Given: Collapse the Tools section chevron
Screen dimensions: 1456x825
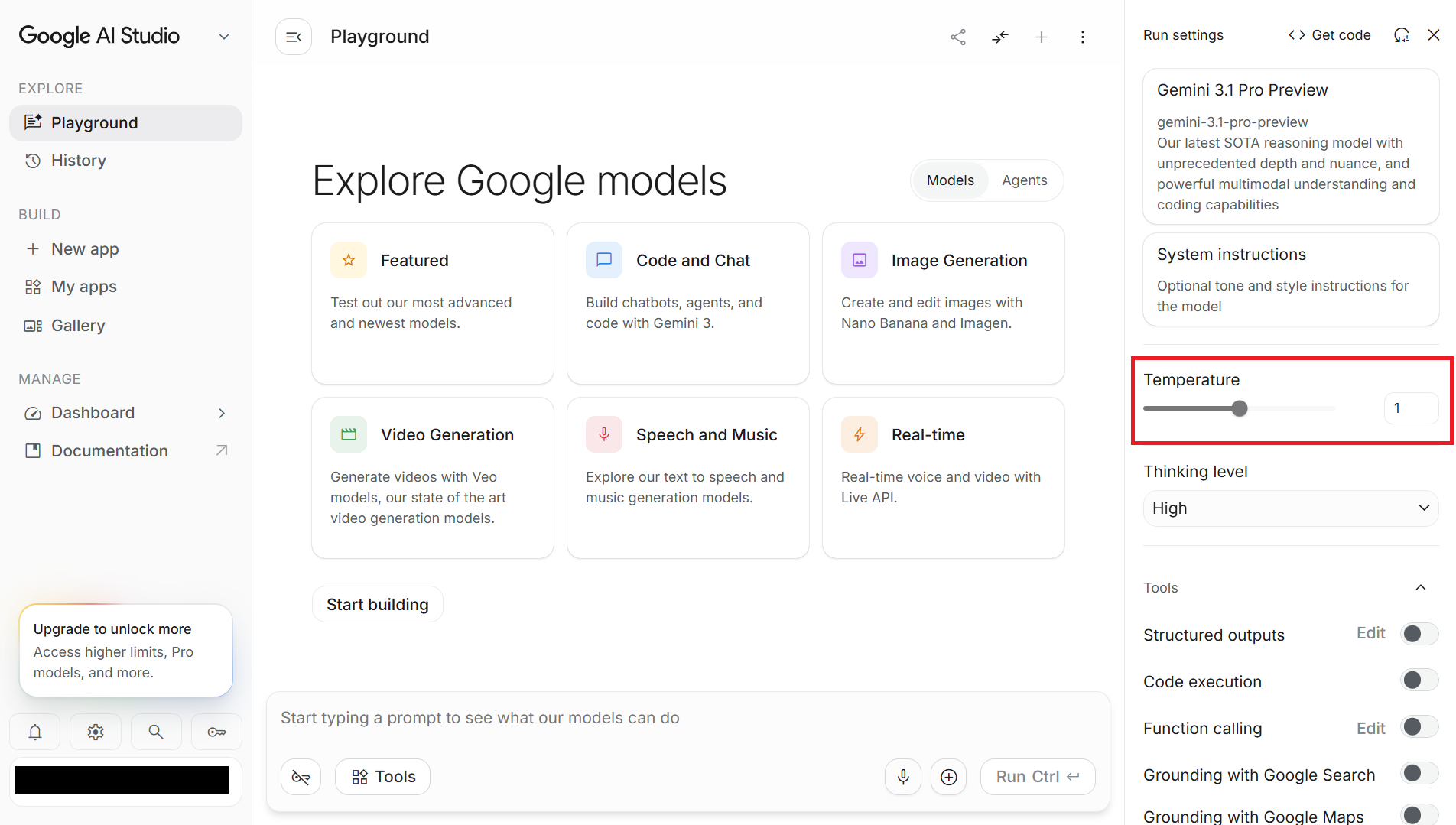Looking at the screenshot, I should [1421, 587].
